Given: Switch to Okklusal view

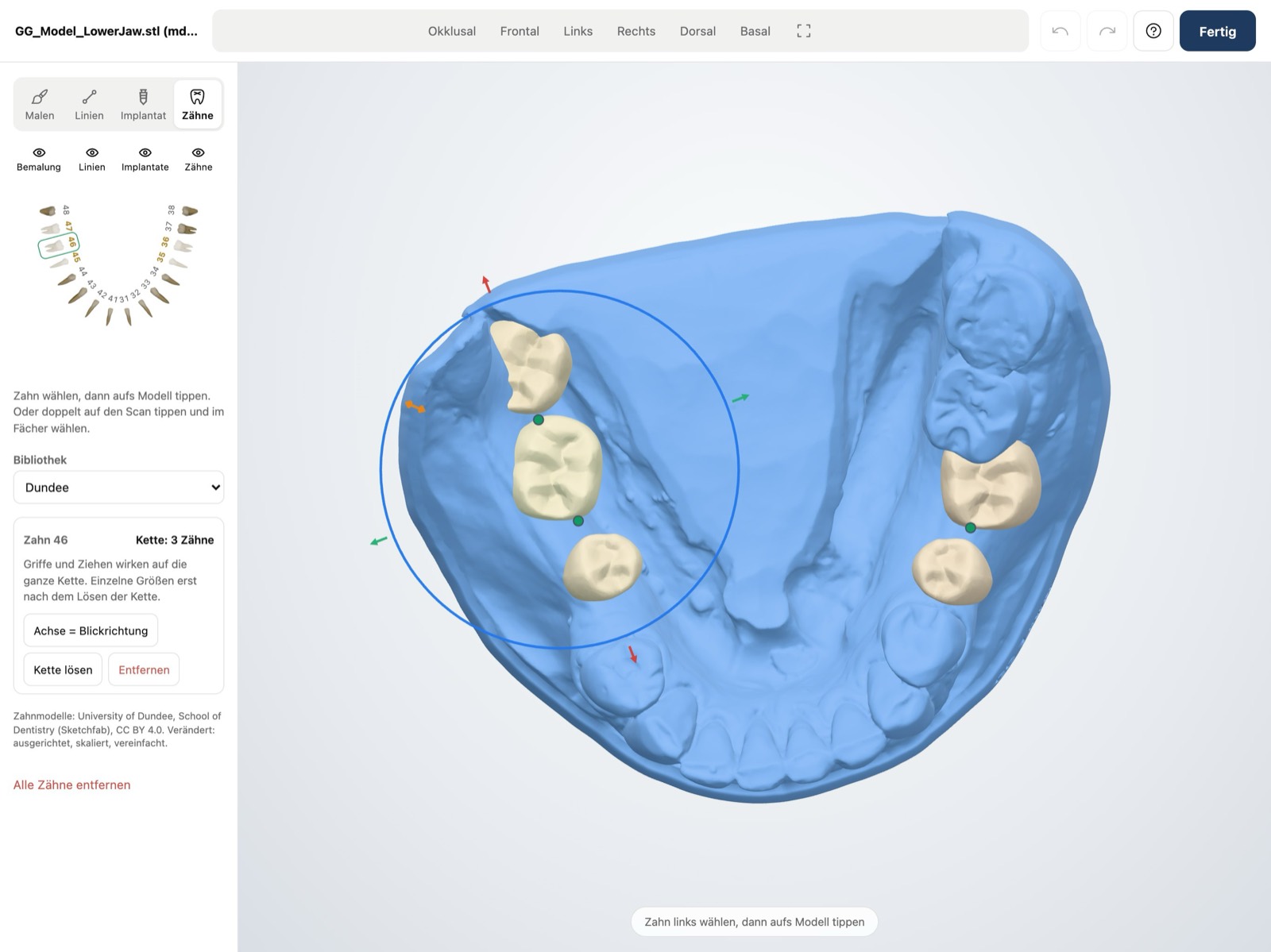Looking at the screenshot, I should pyautogui.click(x=452, y=31).
